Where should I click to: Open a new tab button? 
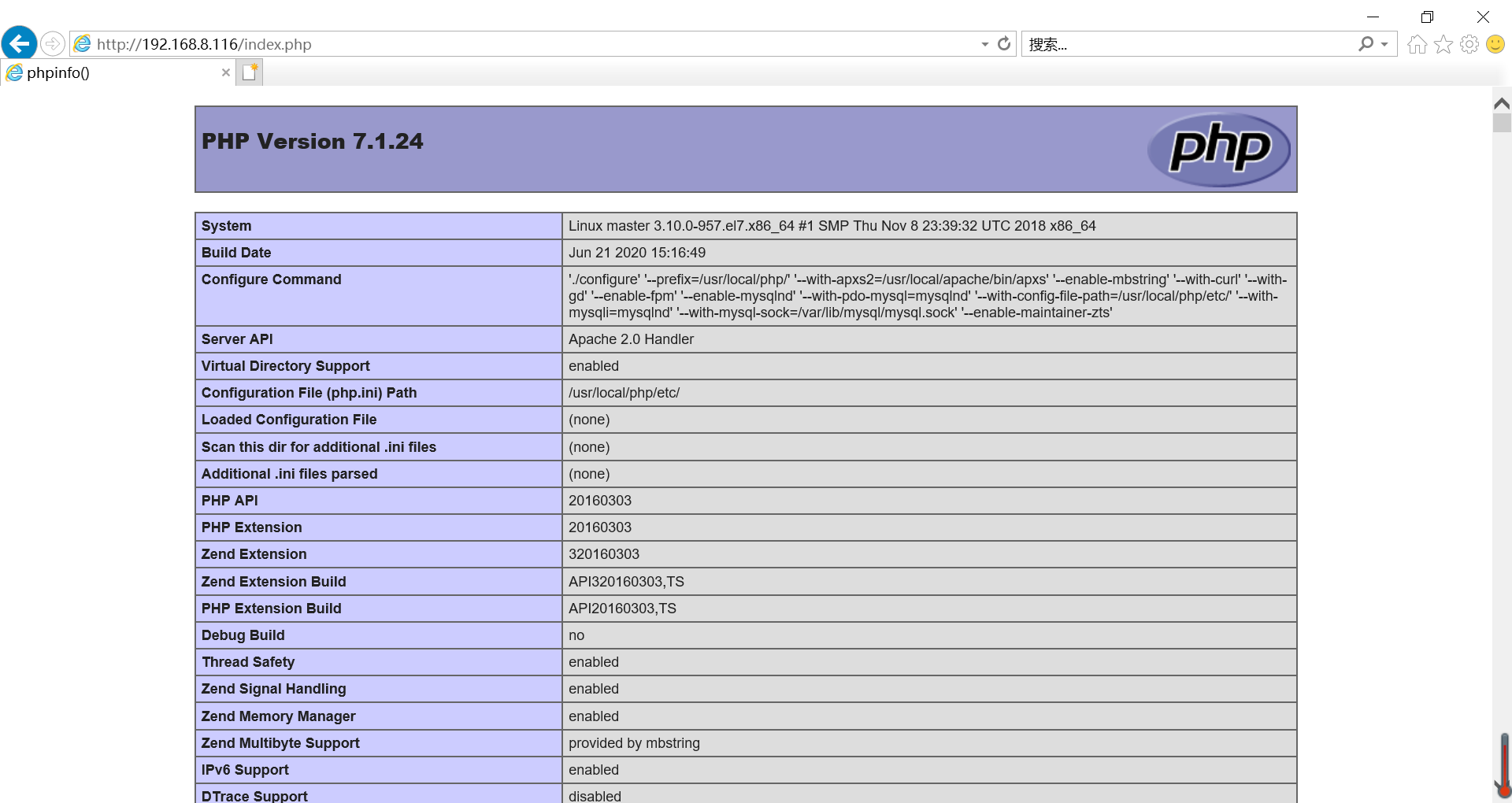pyautogui.click(x=250, y=72)
